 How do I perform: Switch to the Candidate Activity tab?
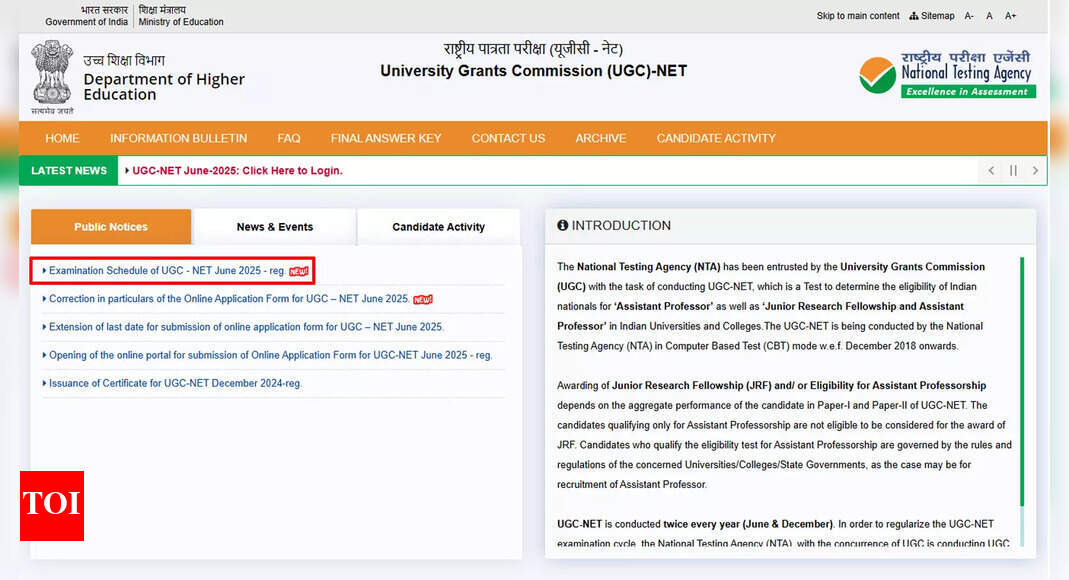tap(438, 227)
